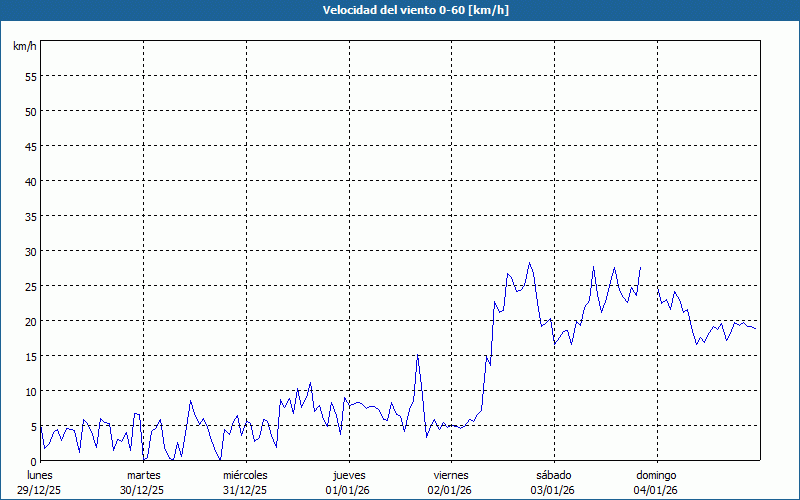Click the 0 label at the axis origin
Screen dimensions: 800x500
pyautogui.click(x=33, y=461)
